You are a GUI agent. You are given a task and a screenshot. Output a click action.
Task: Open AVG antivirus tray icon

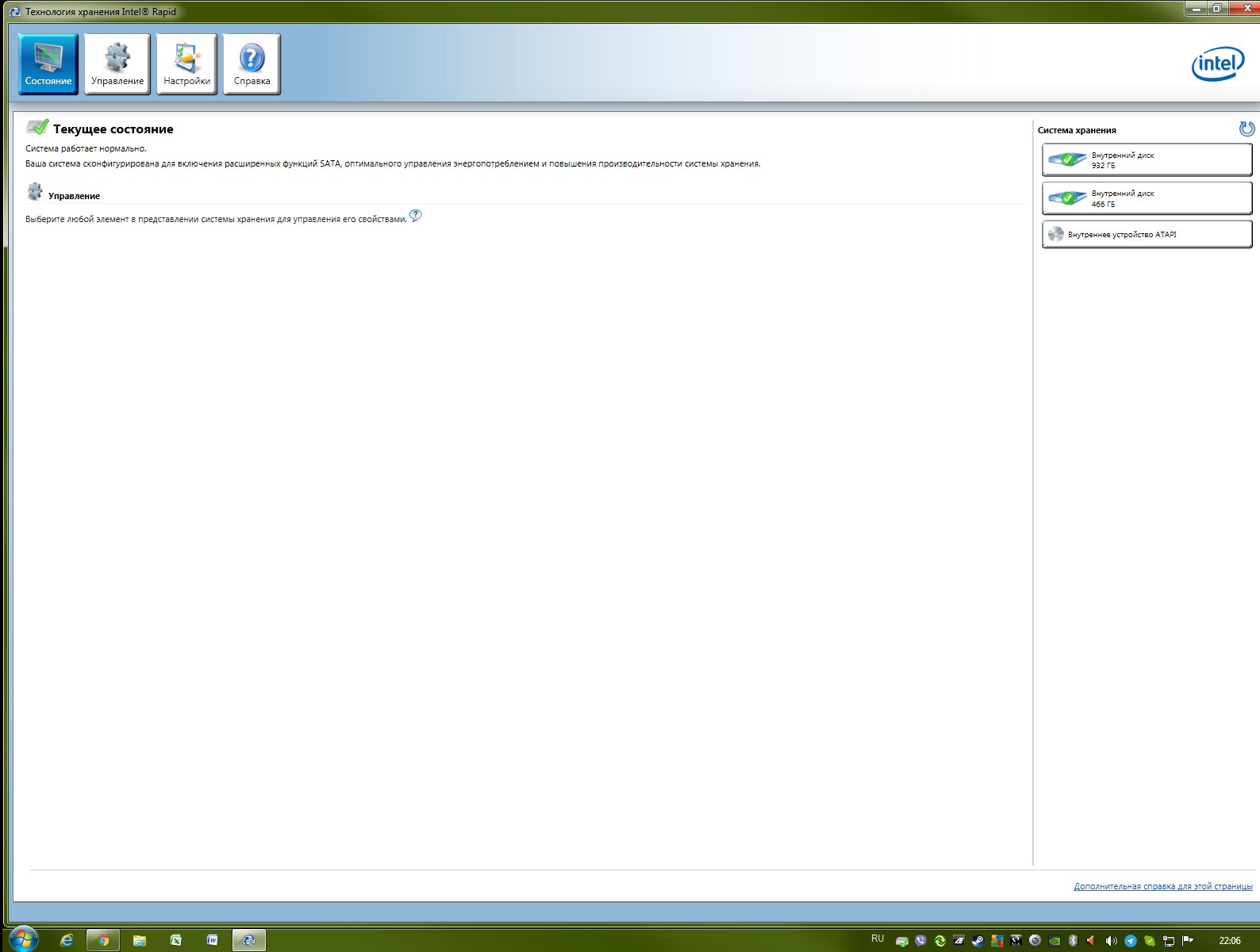point(997,941)
